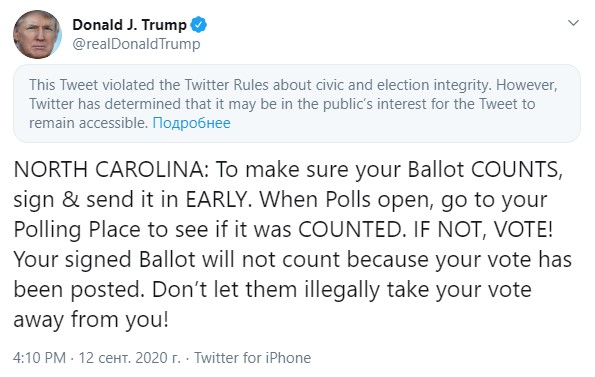The width and height of the screenshot is (595, 377).
Task: Click 'remain accessible' notice text
Action: [88, 123]
